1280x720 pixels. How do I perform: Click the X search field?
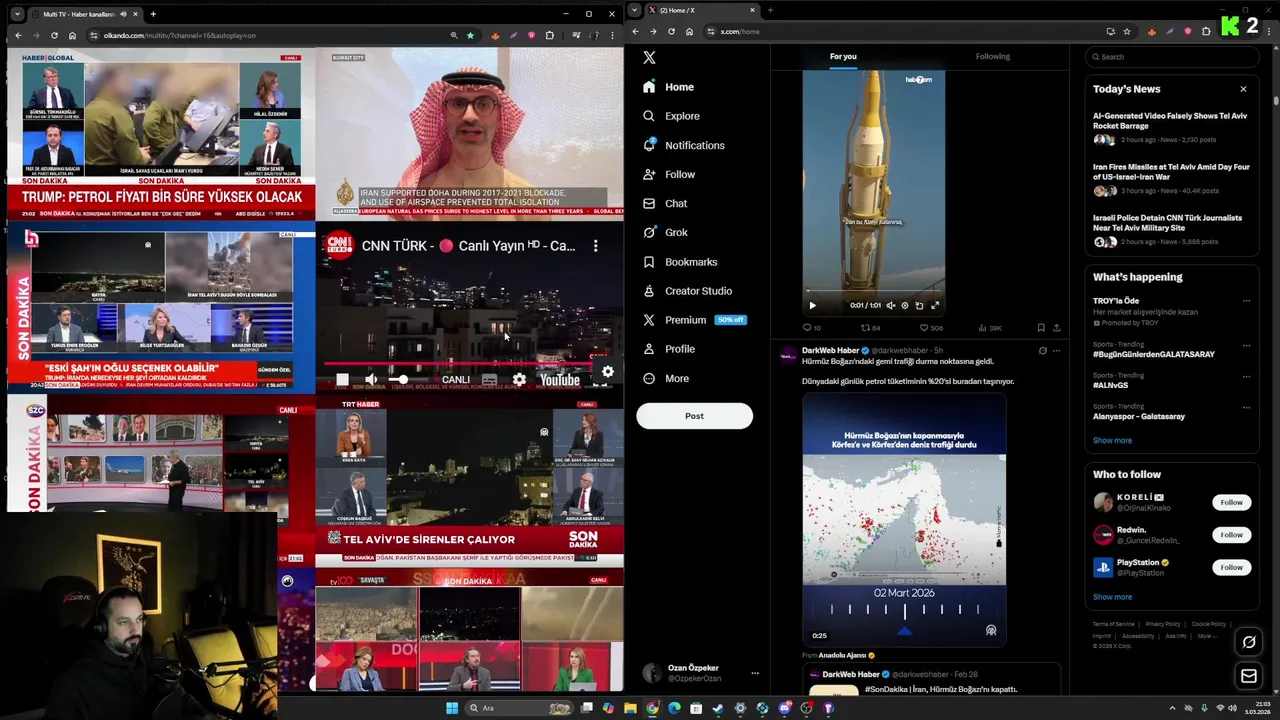click(x=1171, y=57)
